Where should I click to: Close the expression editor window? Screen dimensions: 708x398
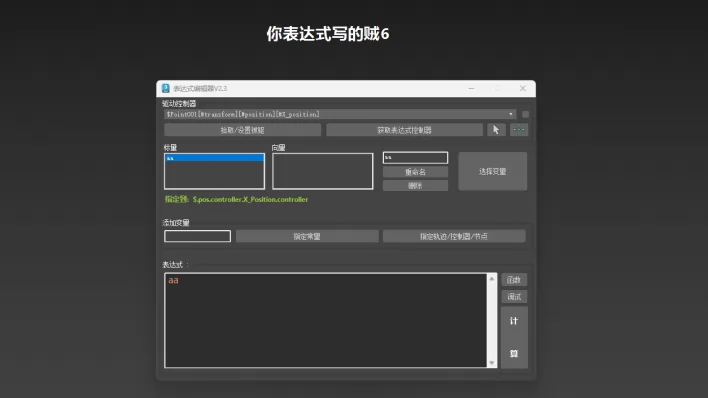point(522,89)
